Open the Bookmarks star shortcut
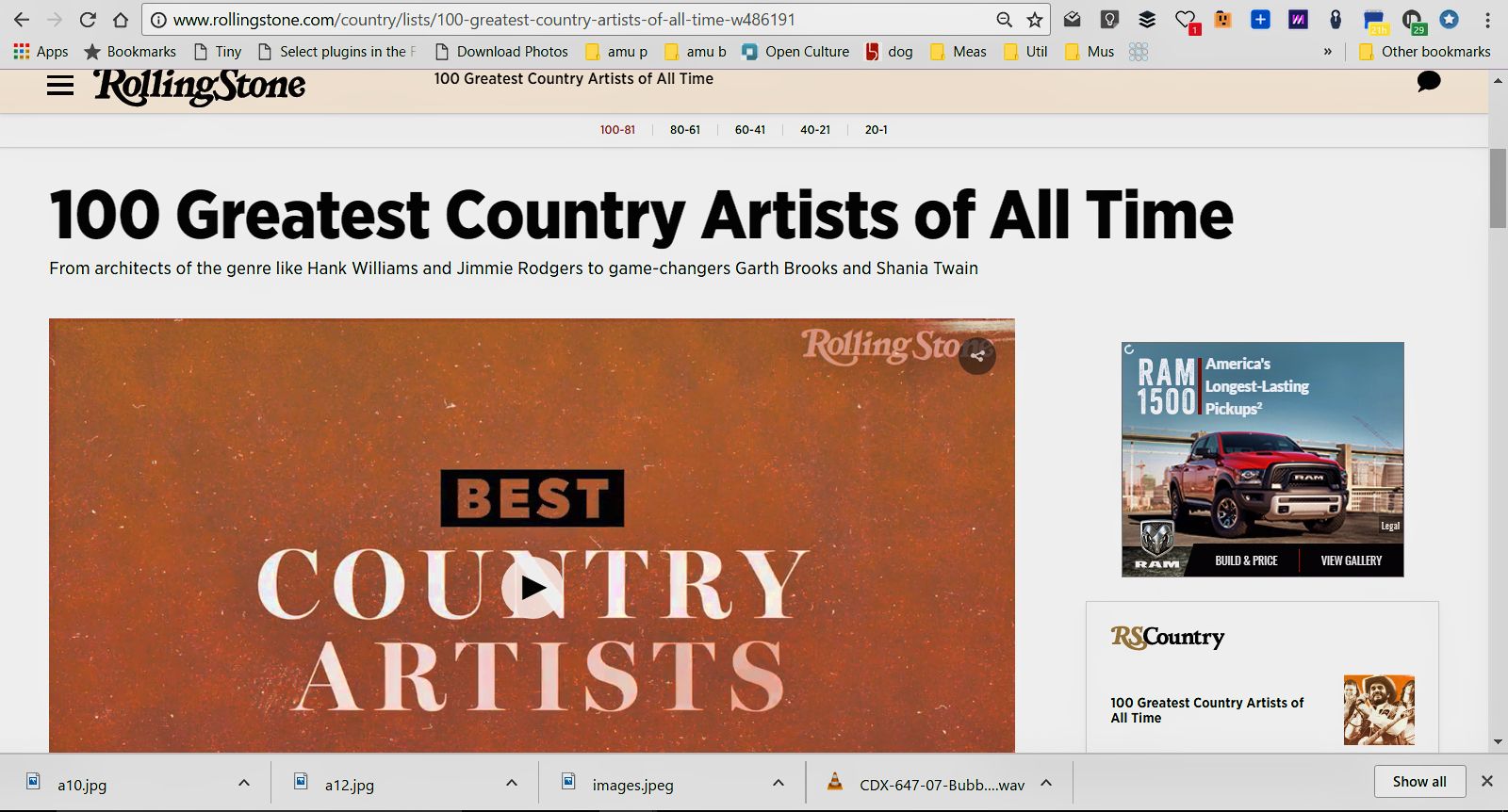The image size is (1508, 812). [x=130, y=52]
